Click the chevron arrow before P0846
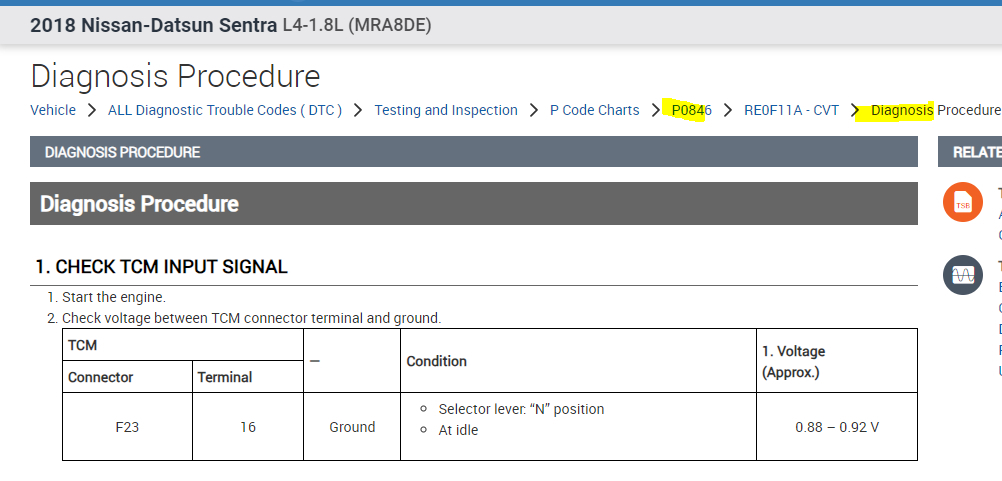Viewport: 1002px width, 481px height. [656, 110]
